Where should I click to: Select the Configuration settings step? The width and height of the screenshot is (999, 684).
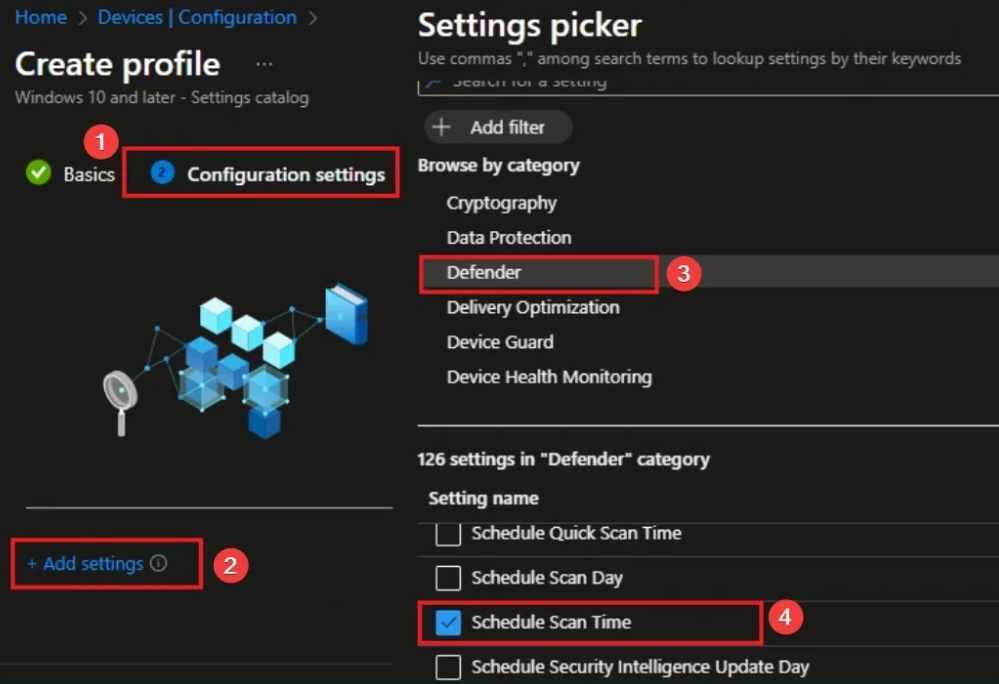(268, 174)
